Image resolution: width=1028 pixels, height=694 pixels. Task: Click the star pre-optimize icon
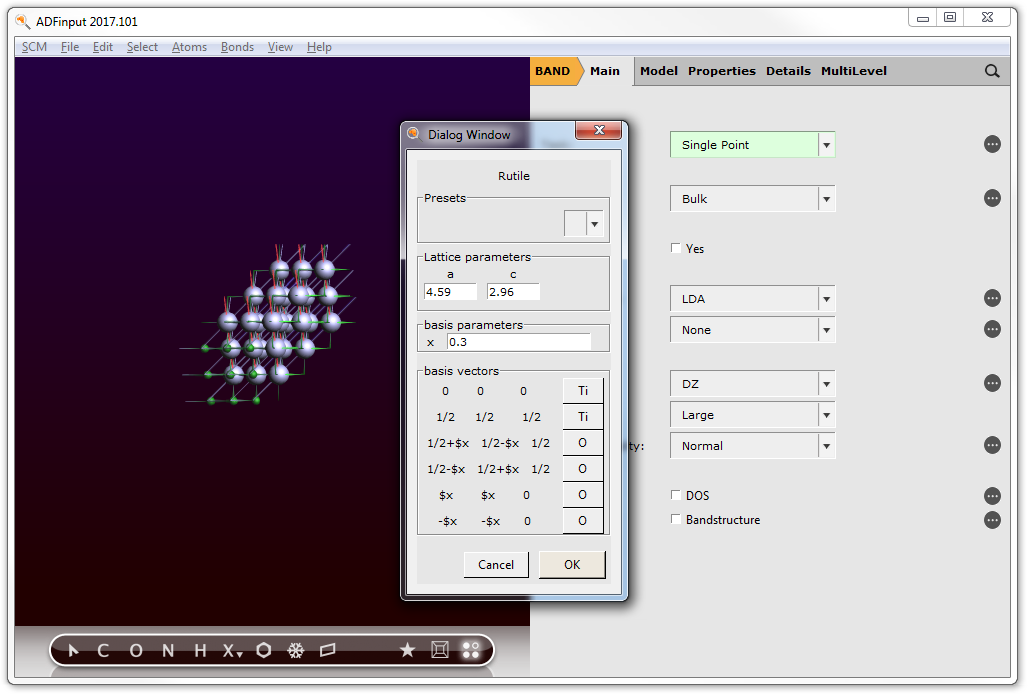407,651
